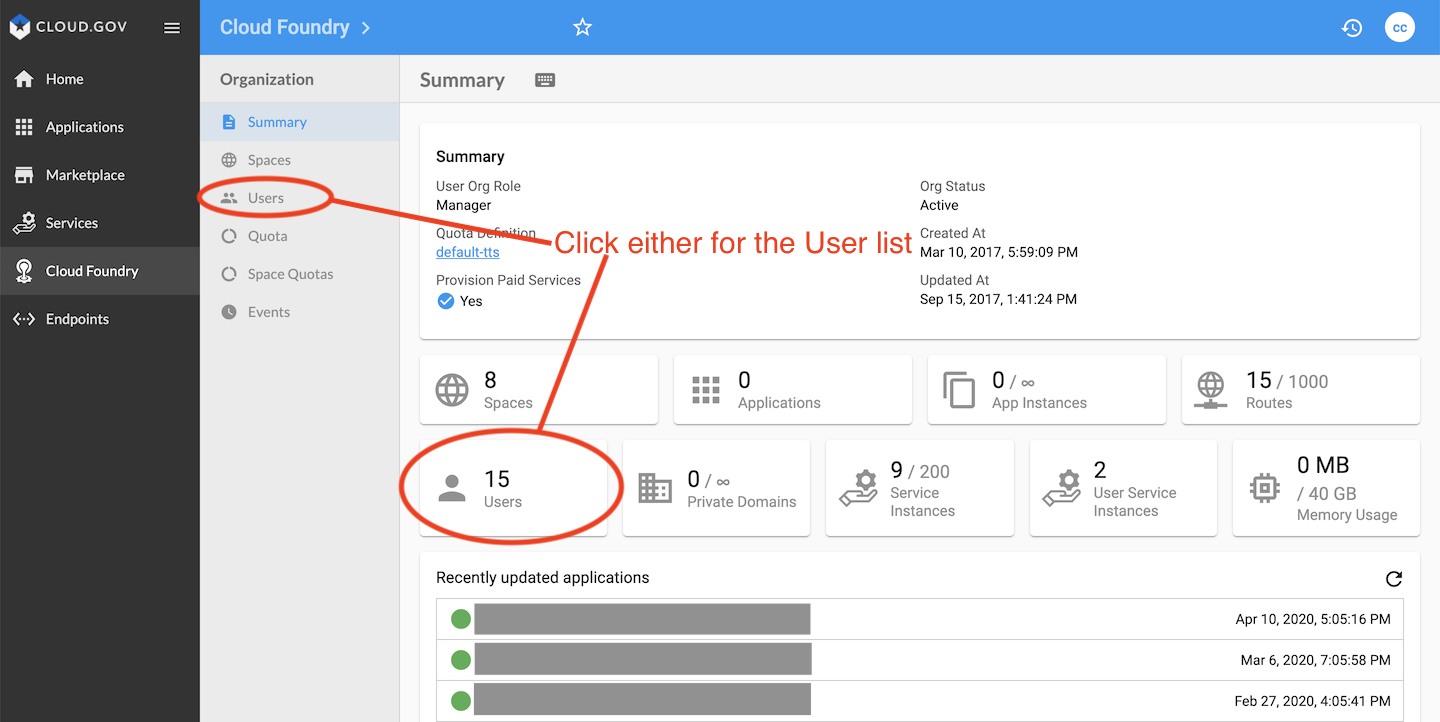Click the Created At Mar 10, 2017 timestamp

[x=999, y=252]
